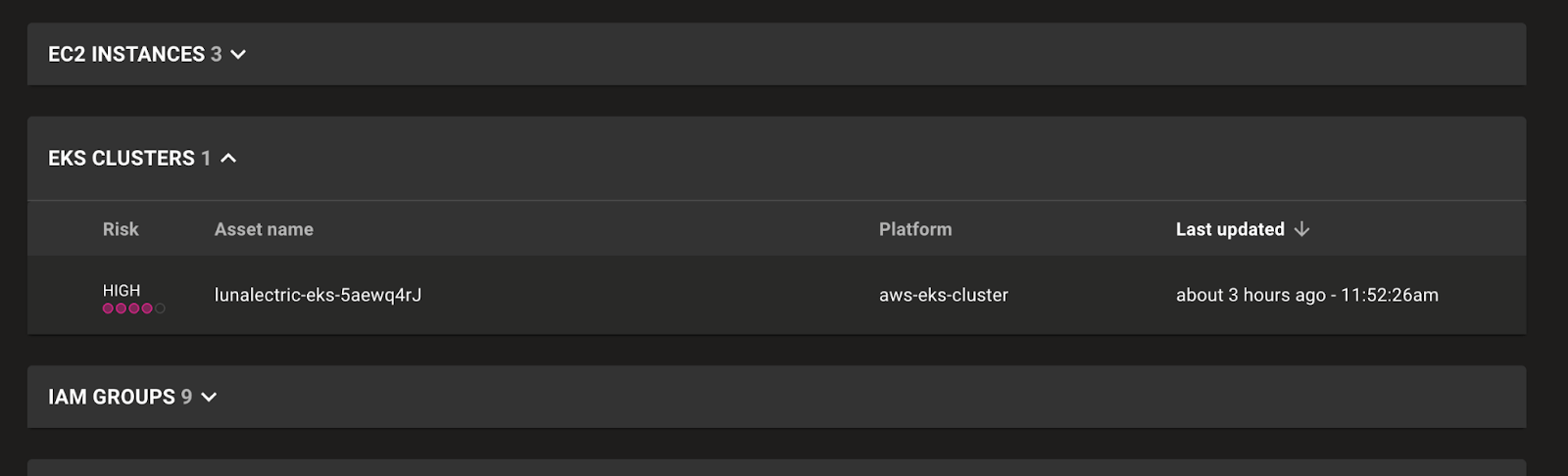Open the lunalectric-eks-5aewq4rJ asset
1568x476 pixels.
click(x=318, y=295)
